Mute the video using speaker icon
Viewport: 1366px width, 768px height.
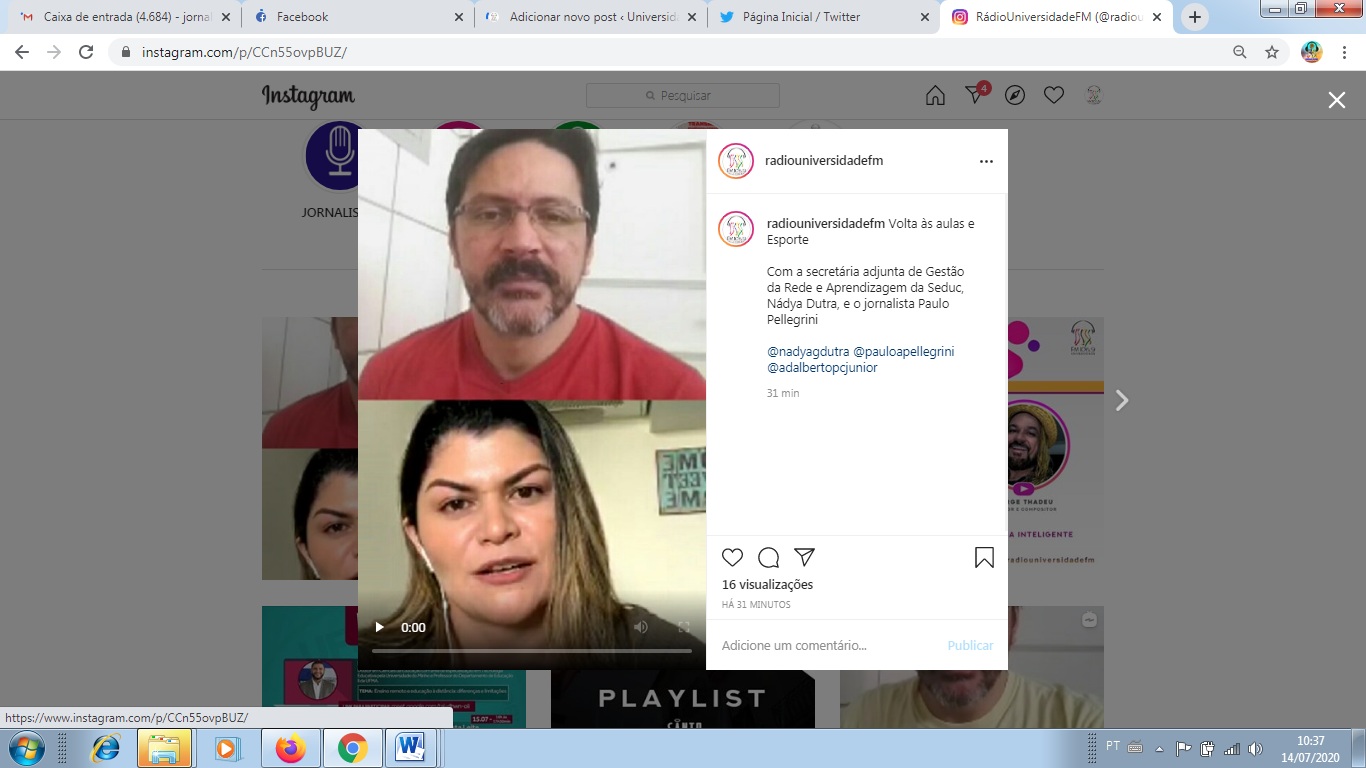(x=641, y=628)
